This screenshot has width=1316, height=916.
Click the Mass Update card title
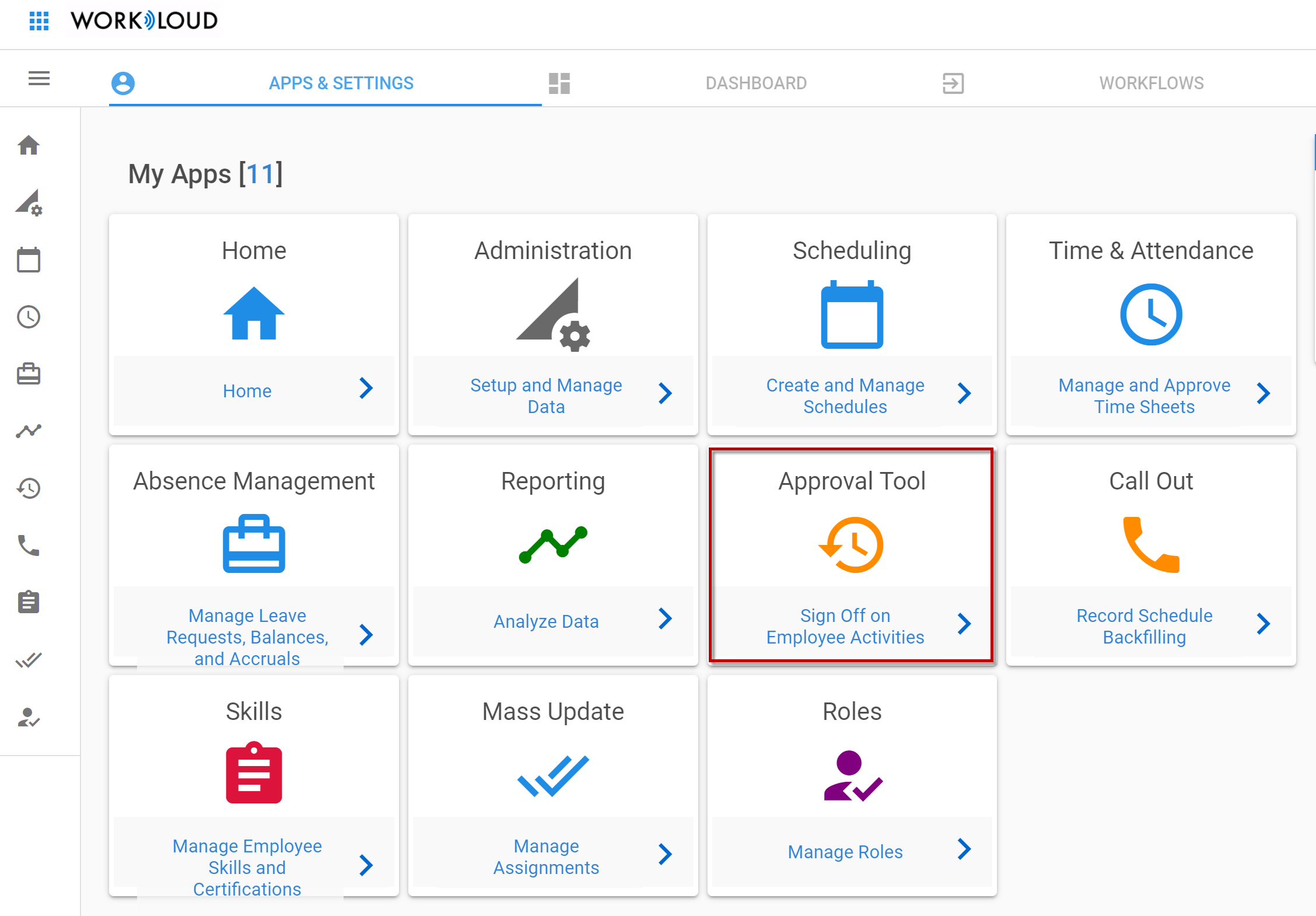(x=553, y=712)
